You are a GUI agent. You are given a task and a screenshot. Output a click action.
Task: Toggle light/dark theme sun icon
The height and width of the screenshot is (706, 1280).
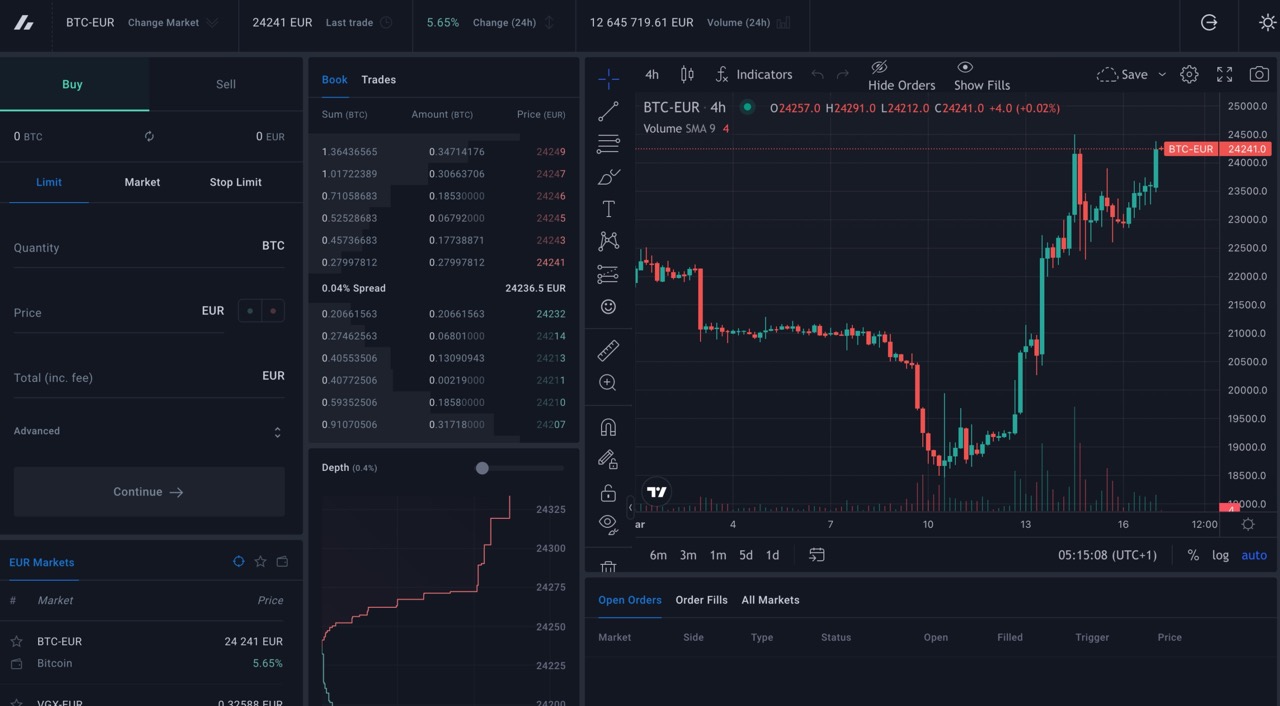coord(1267,22)
